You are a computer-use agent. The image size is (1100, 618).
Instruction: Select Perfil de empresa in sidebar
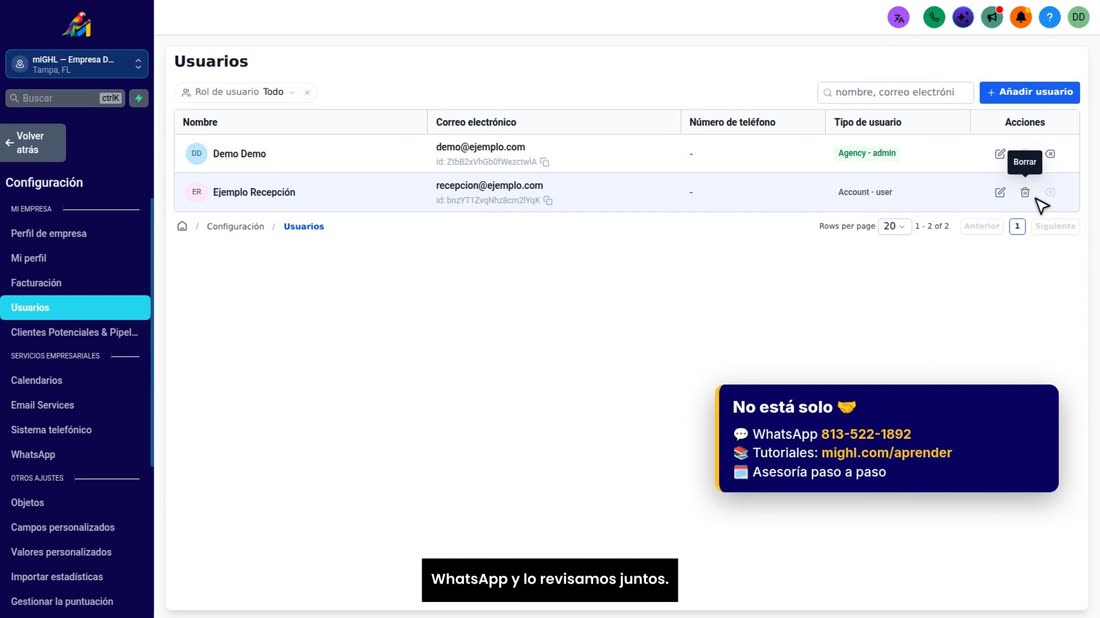(48, 234)
